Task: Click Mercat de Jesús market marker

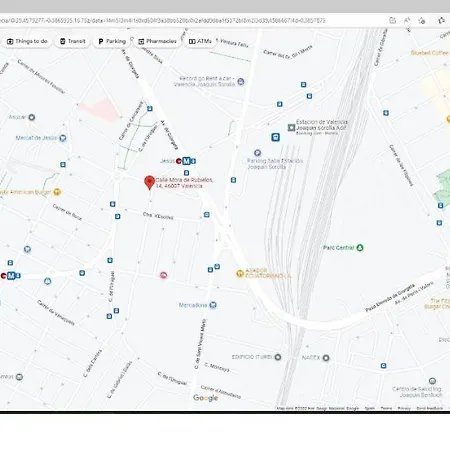Action: coord(62,138)
